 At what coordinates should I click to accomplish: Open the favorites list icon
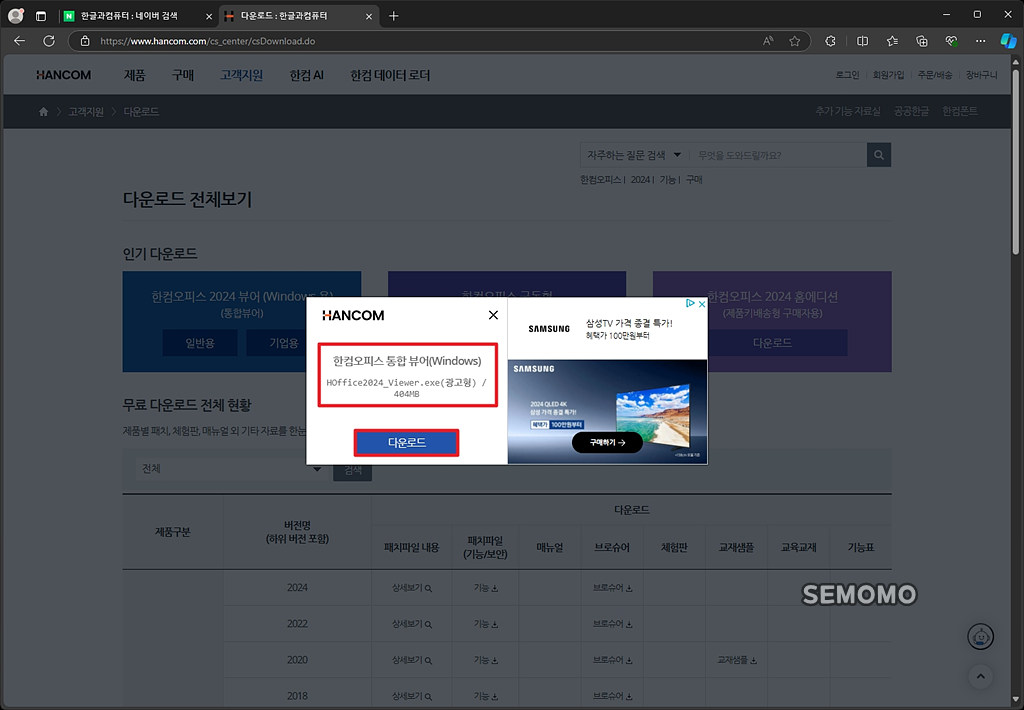[892, 41]
